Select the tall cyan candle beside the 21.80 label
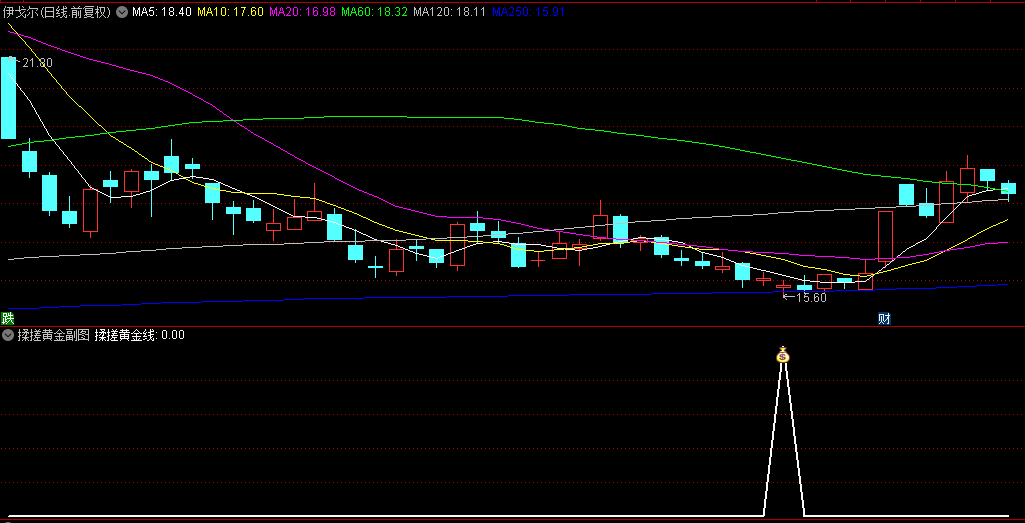The height and width of the screenshot is (523, 1025). tap(8, 98)
